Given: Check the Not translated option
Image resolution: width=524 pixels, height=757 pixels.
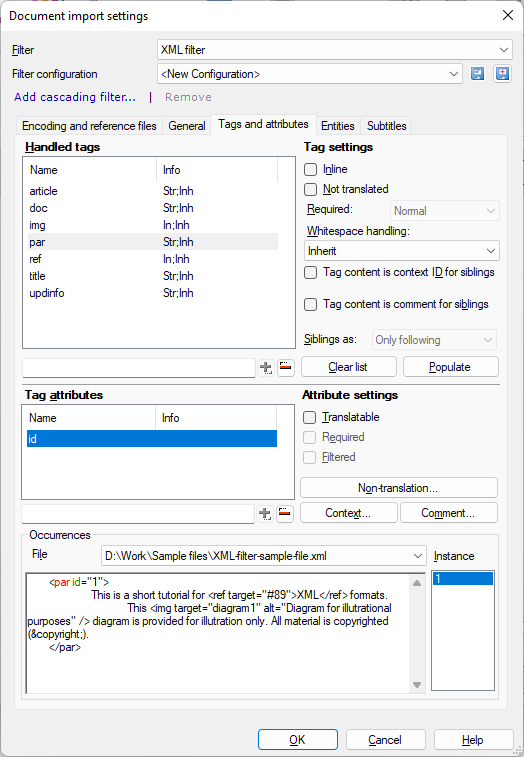Looking at the screenshot, I should [311, 189].
